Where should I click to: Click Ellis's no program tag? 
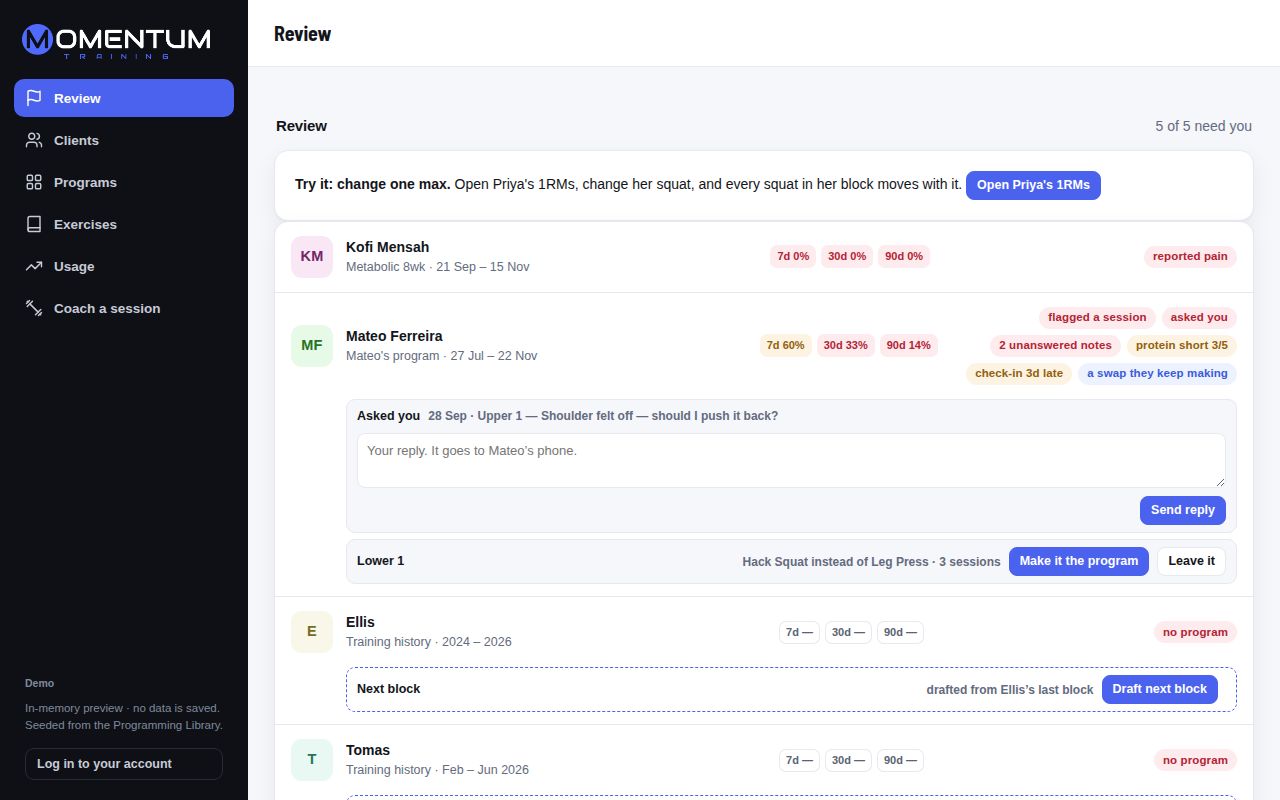click(1195, 632)
